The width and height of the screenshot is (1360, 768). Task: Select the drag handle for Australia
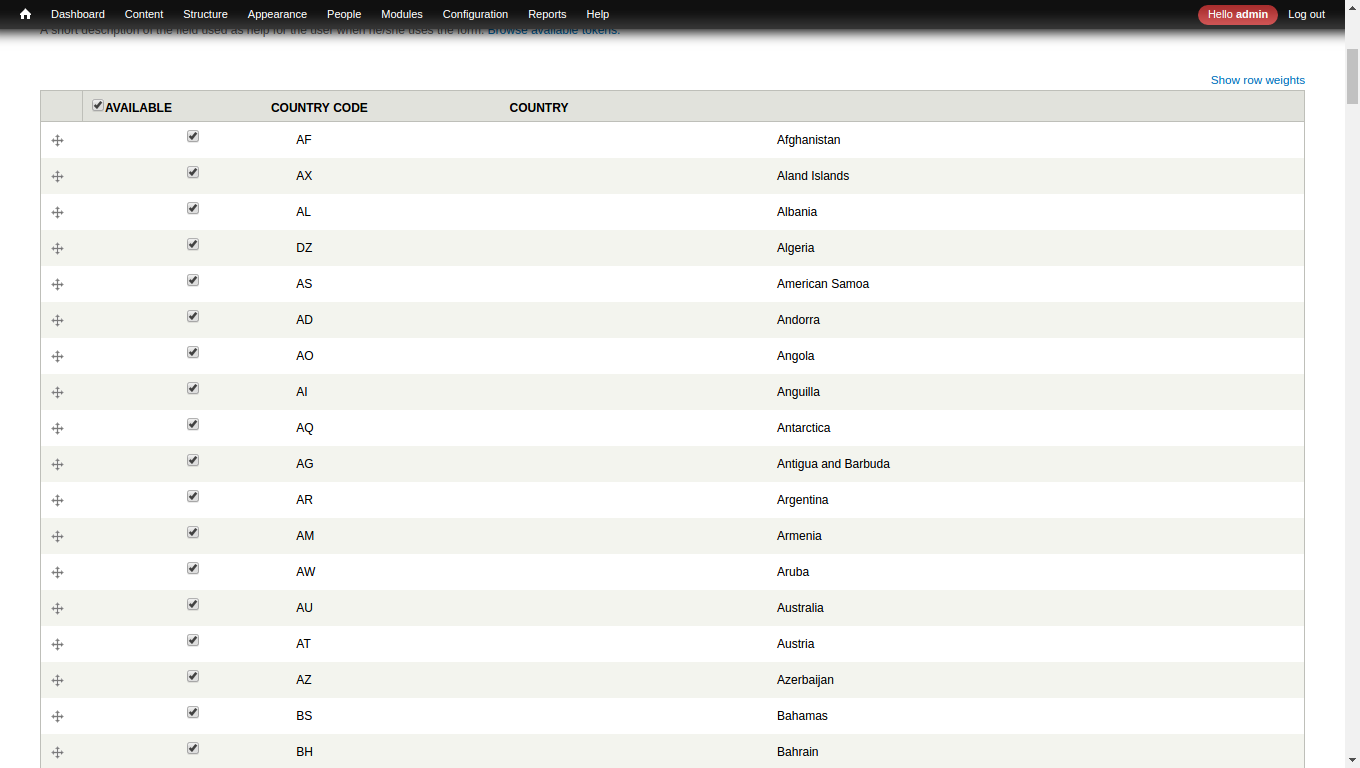(57, 608)
